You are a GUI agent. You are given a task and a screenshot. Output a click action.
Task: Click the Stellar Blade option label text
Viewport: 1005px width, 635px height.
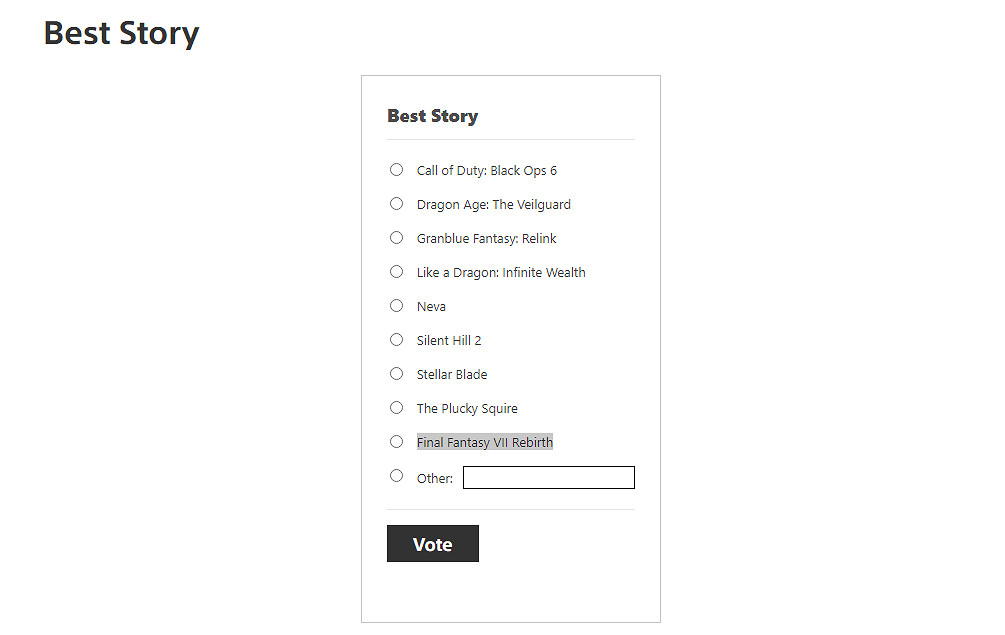click(x=452, y=375)
